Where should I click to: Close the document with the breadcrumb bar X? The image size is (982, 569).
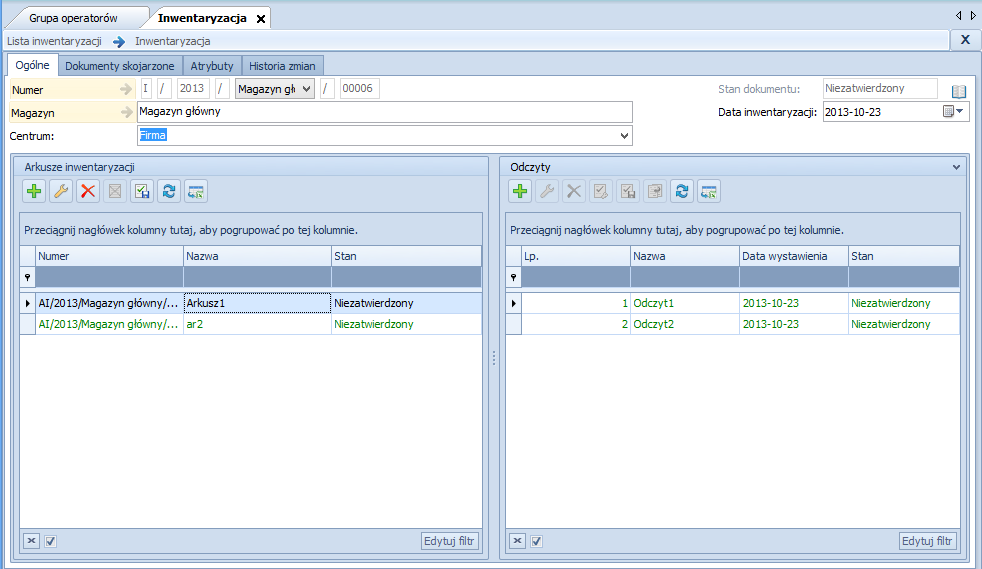pos(965,40)
